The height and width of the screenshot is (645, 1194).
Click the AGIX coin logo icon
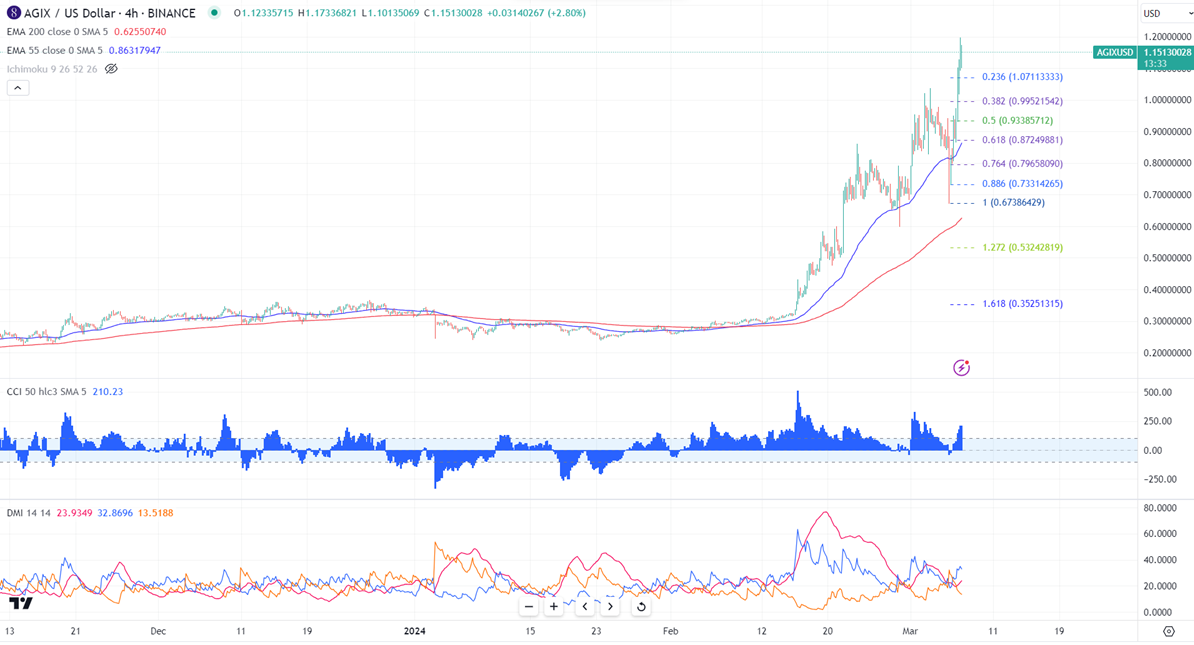[x=14, y=13]
